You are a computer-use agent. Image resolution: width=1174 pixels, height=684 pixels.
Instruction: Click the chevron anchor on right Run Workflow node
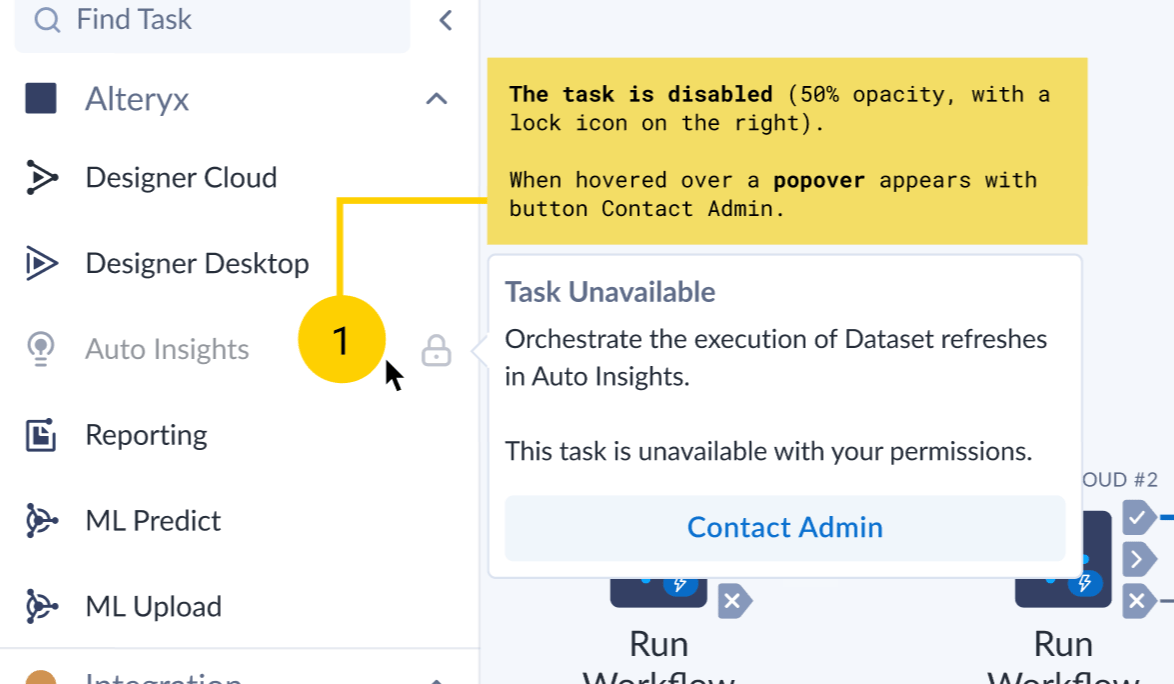[x=1137, y=557]
